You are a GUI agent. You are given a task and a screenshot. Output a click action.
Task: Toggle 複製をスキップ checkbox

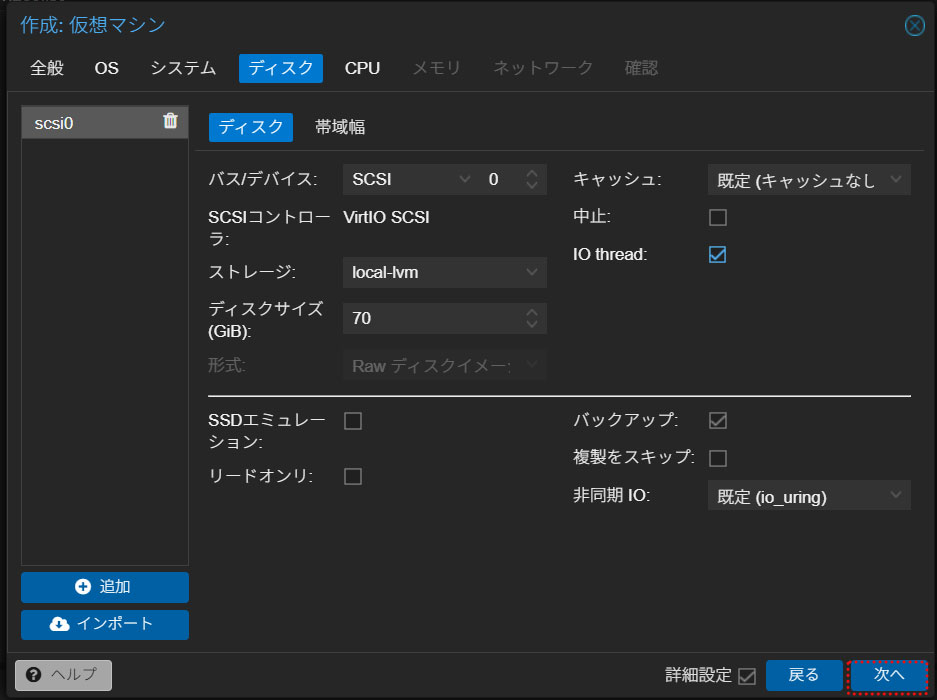(x=717, y=458)
